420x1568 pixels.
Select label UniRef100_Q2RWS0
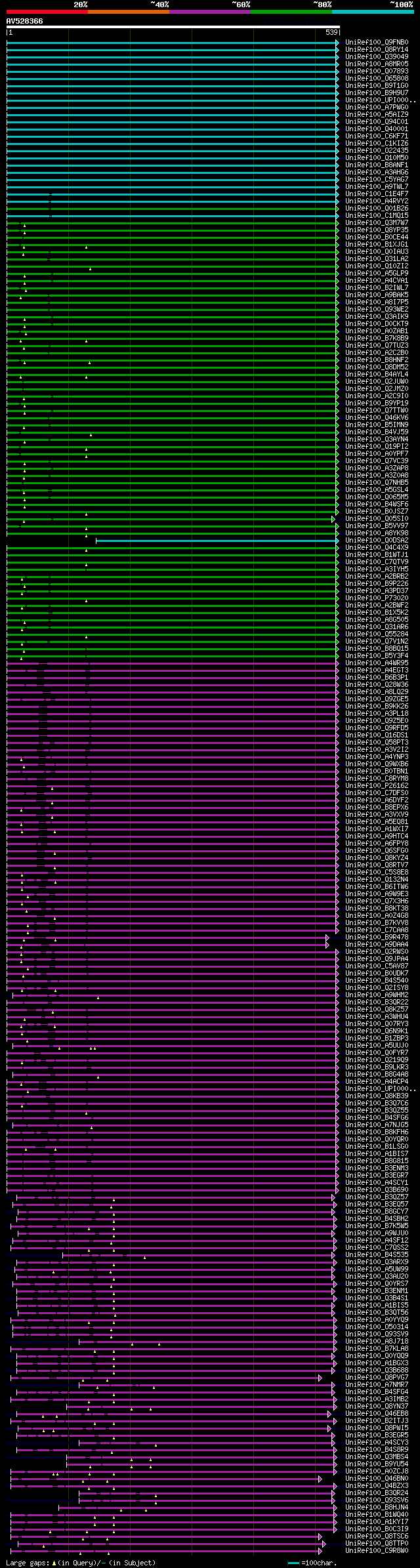(377, 952)
